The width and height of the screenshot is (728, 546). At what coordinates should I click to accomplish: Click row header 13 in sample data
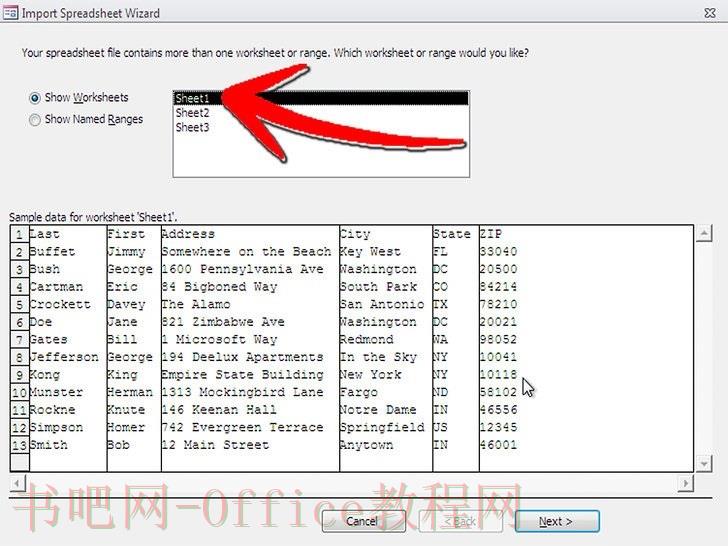click(20, 446)
